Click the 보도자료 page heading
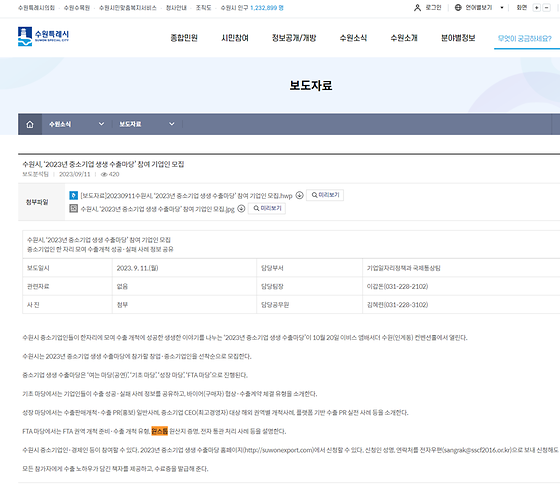The image size is (560, 485). click(x=311, y=85)
